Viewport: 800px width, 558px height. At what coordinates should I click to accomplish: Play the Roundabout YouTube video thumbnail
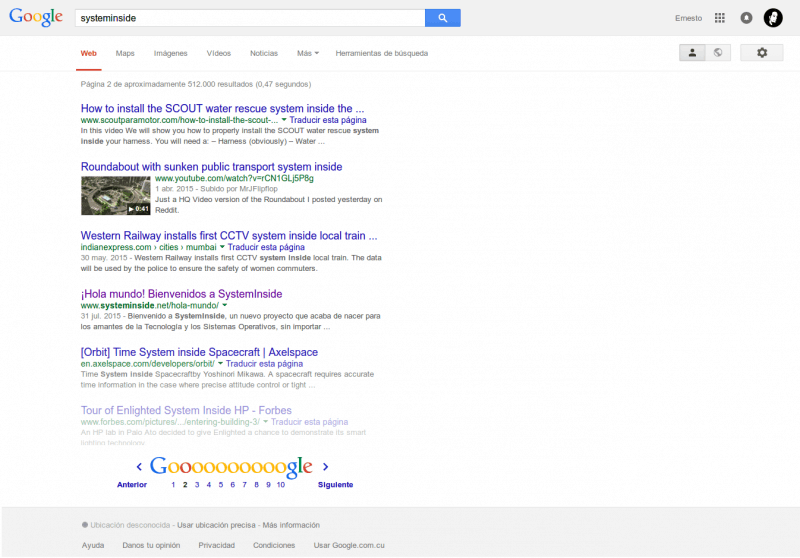click(116, 195)
